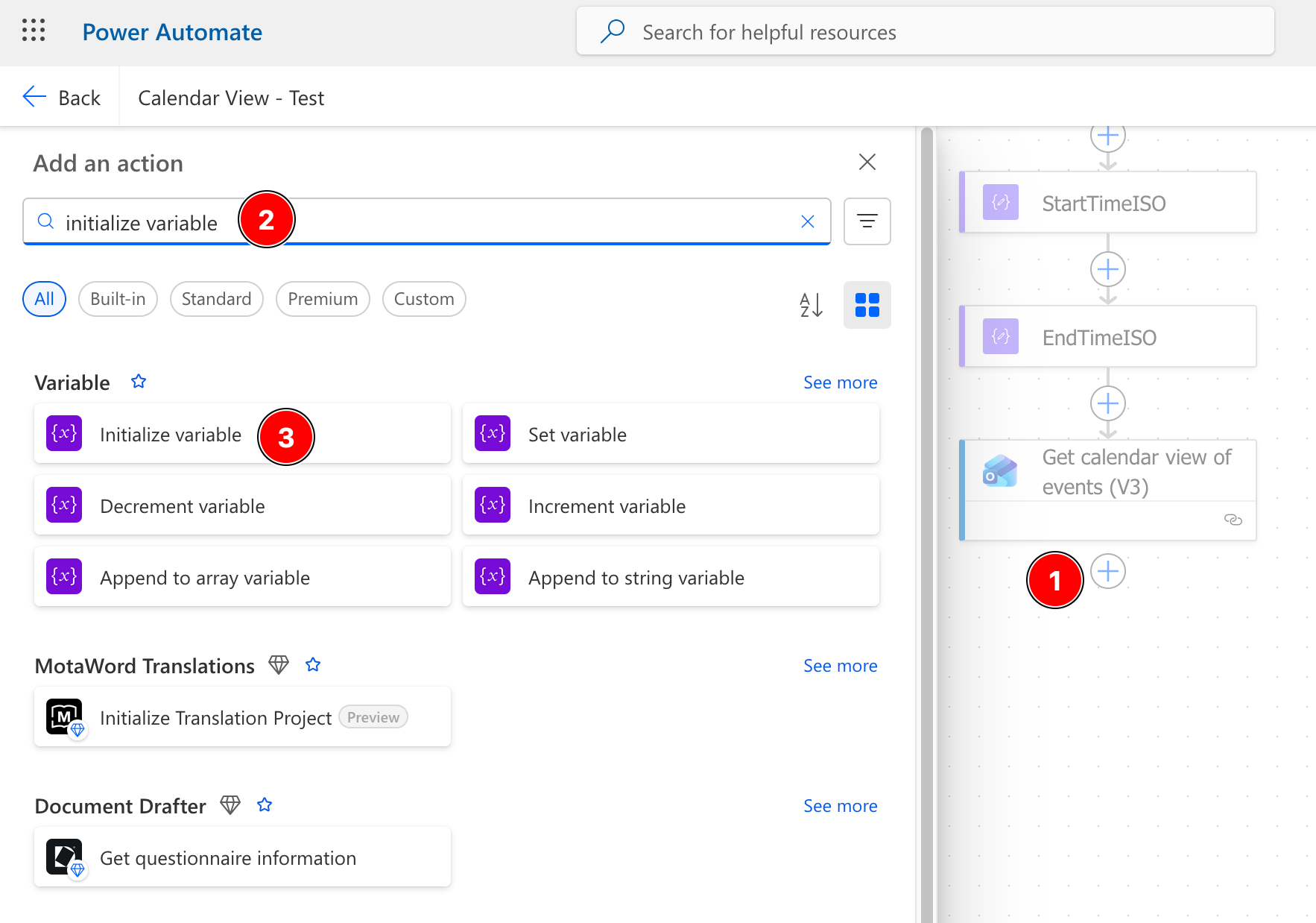Select the Premium filter chip

(x=323, y=299)
